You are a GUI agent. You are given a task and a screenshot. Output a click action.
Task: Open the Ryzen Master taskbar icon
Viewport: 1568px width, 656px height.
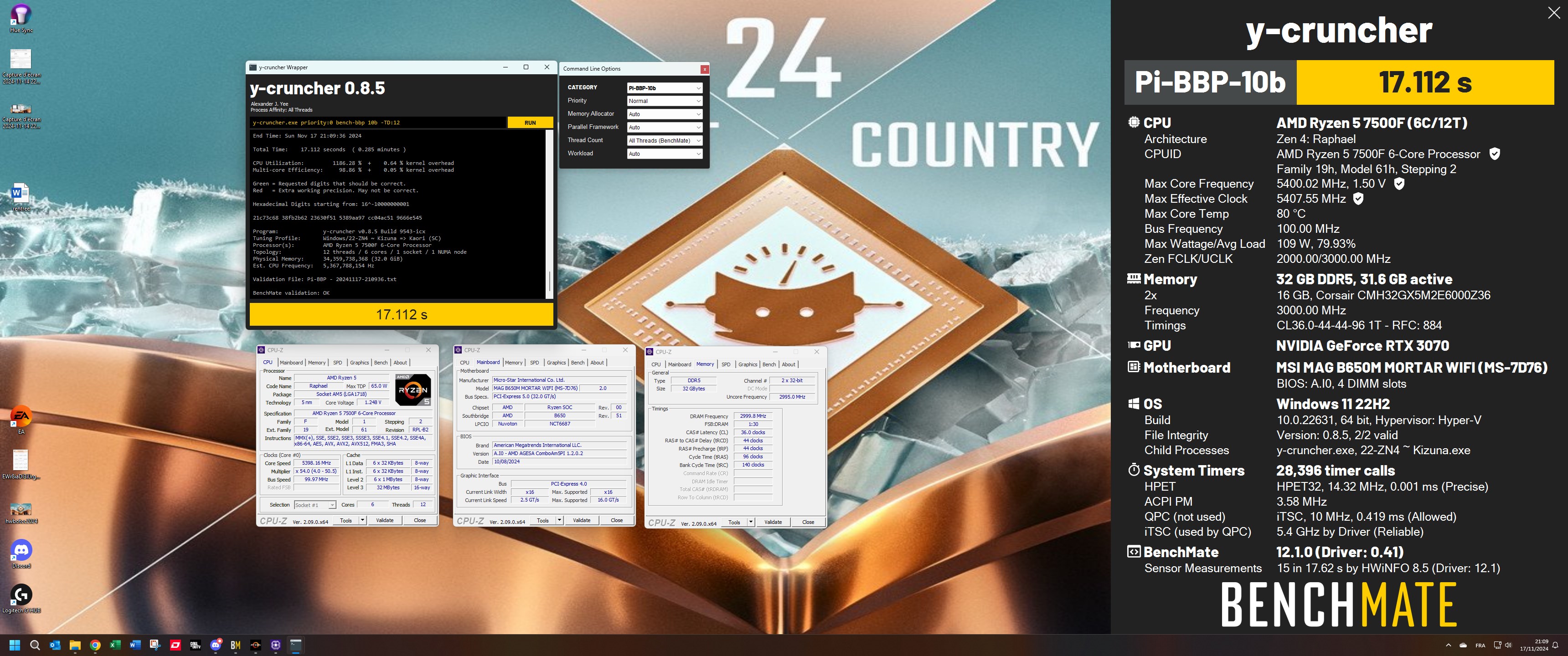pos(256,645)
